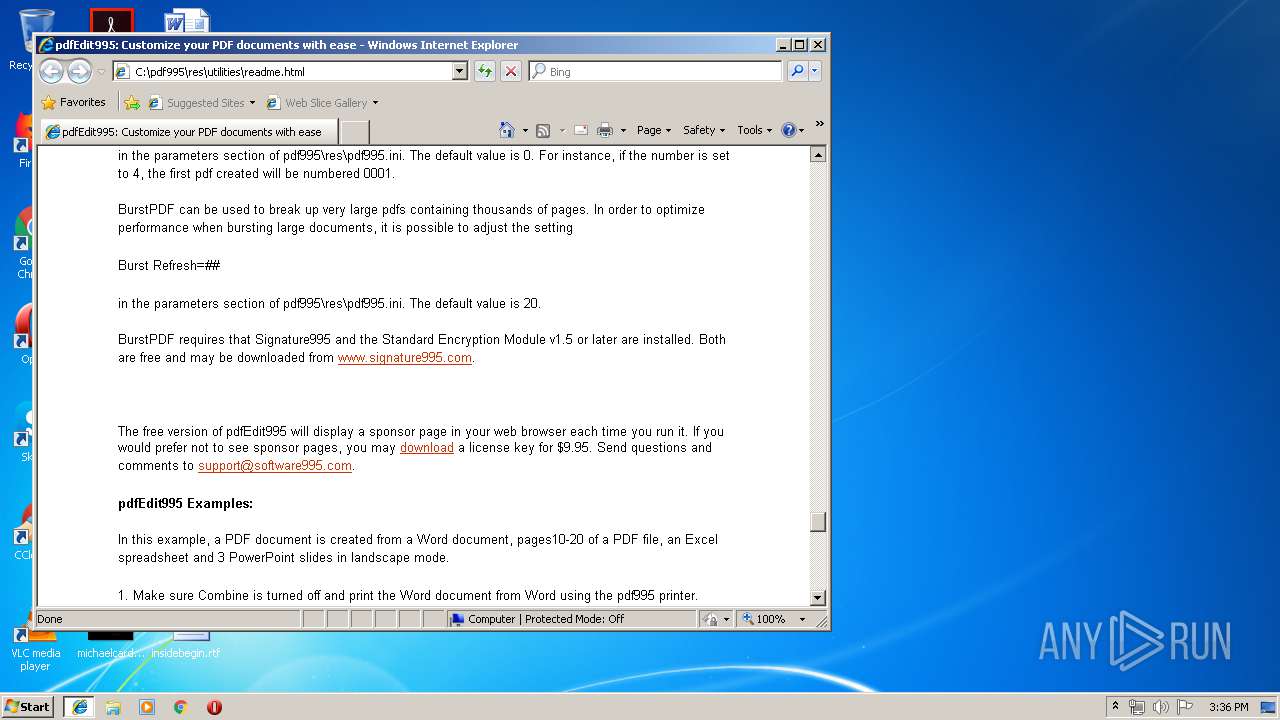
Task: Expand the zoom level dropdown arrow
Action: [x=802, y=619]
